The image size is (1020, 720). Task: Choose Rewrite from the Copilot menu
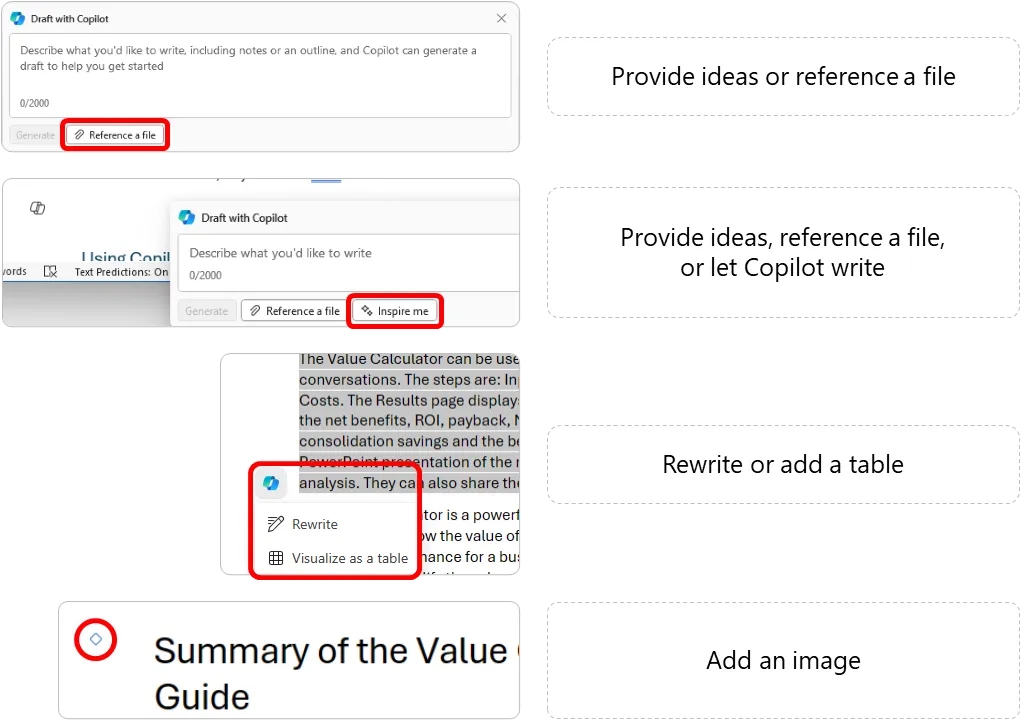point(314,524)
